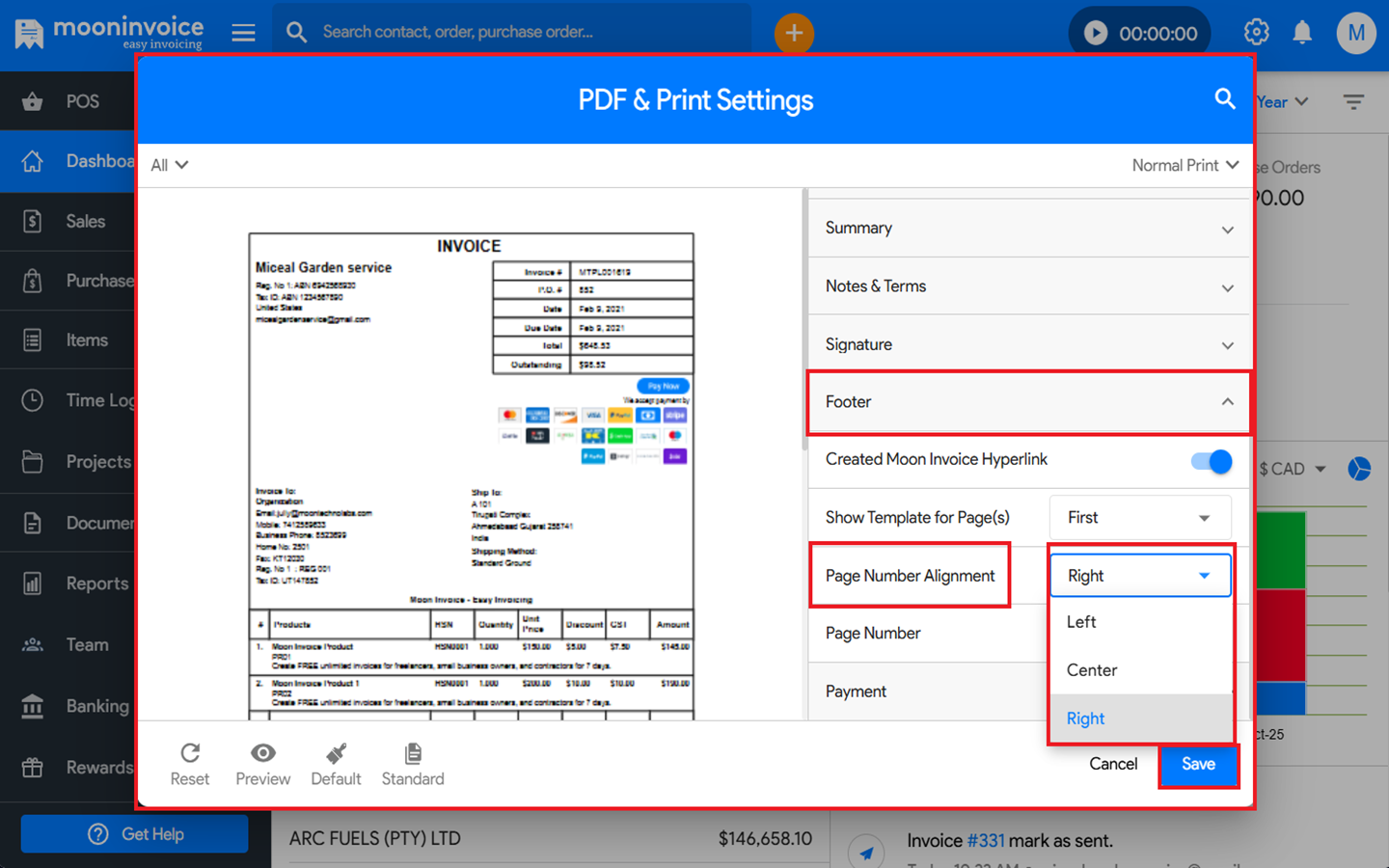Open the notifications bell
The height and width of the screenshot is (868, 1389).
click(x=1302, y=33)
